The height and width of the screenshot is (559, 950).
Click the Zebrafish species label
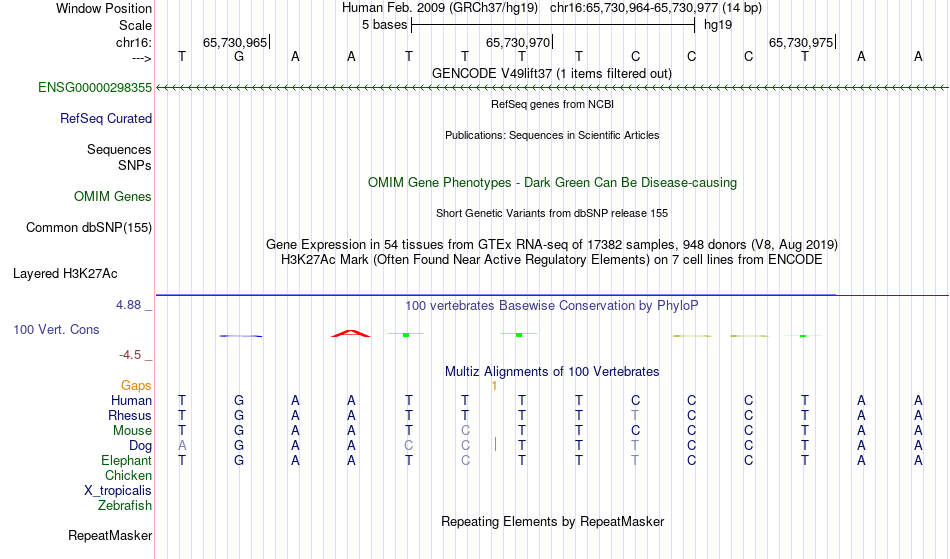(125, 505)
